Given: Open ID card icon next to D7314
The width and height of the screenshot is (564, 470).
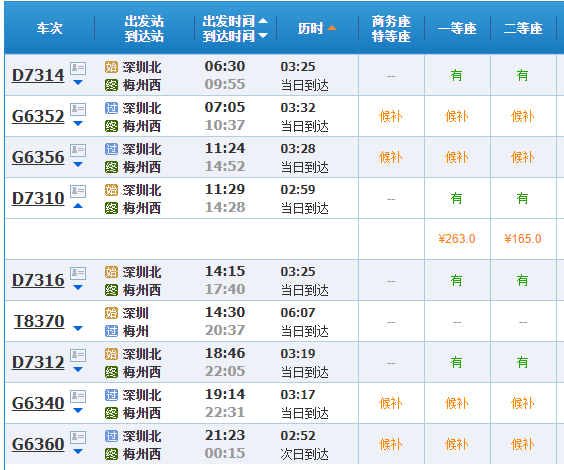Looking at the screenshot, I should click(x=78, y=68).
